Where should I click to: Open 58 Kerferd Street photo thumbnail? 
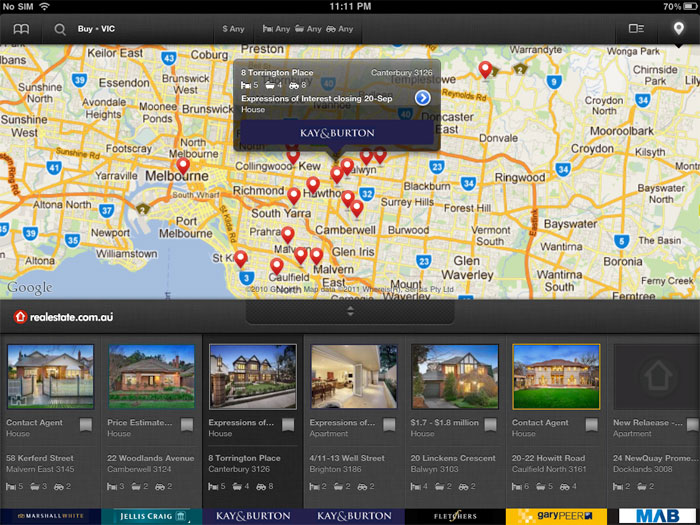click(x=50, y=376)
